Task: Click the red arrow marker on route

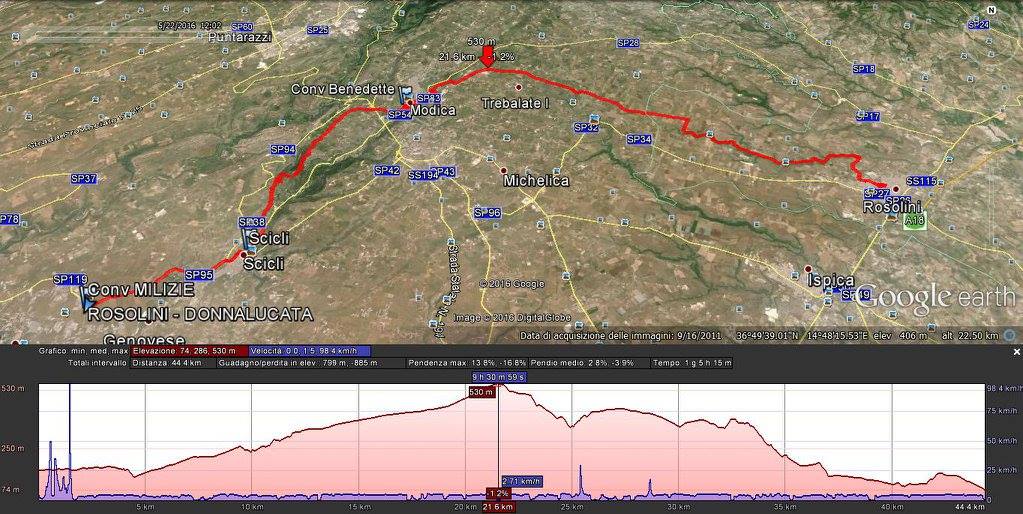Action: coord(487,56)
